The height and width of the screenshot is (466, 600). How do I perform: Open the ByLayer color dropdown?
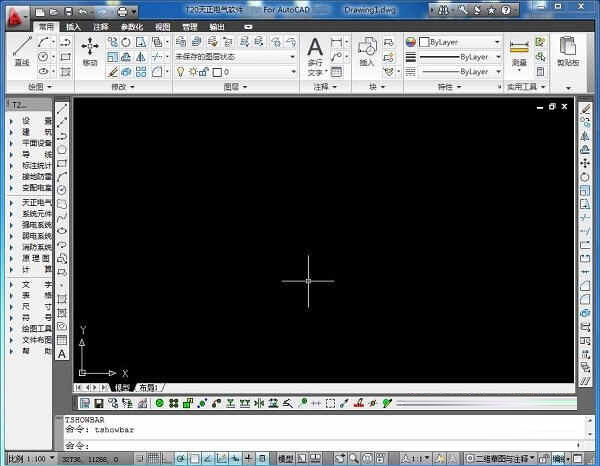[454, 43]
